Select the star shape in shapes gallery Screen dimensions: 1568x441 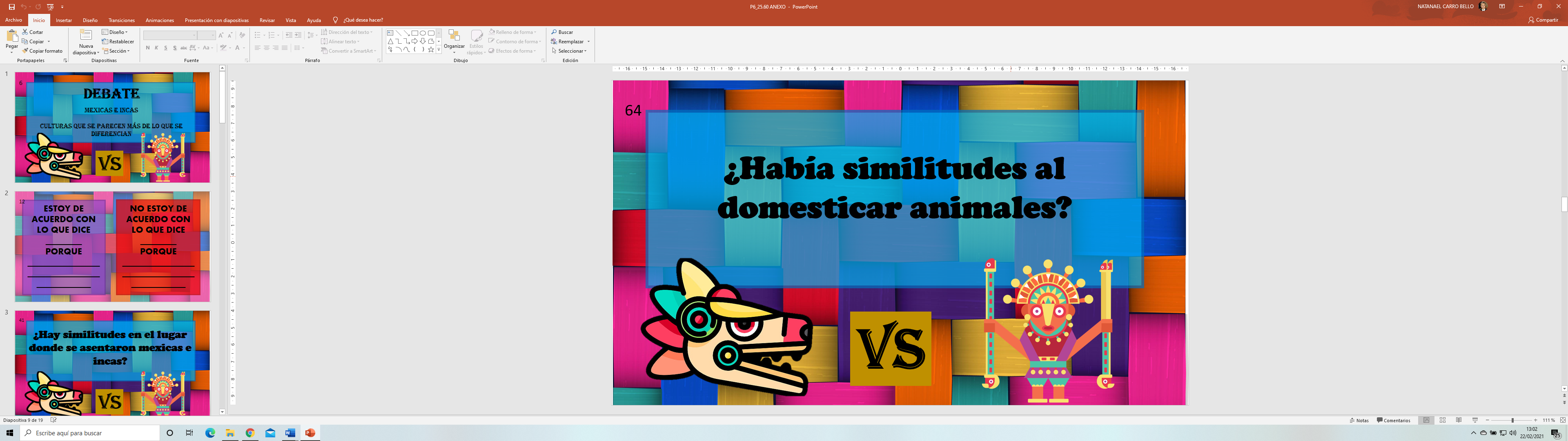point(431,50)
